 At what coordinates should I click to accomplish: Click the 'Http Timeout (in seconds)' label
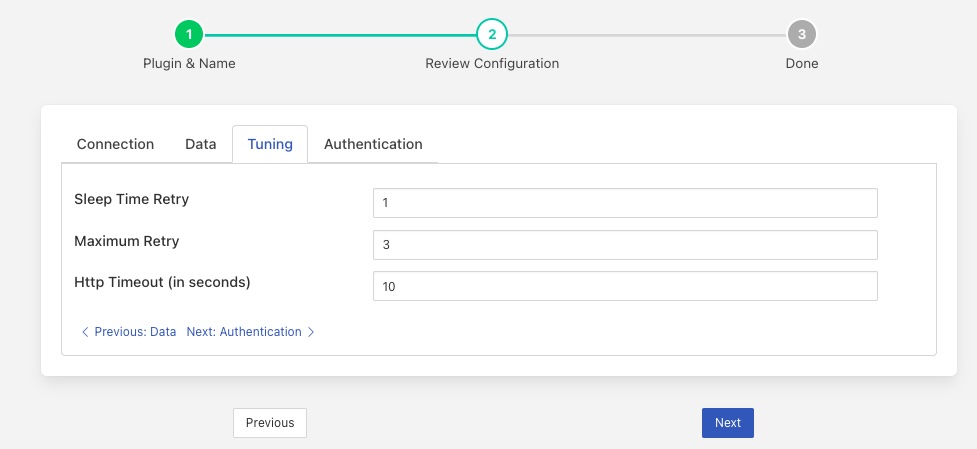point(162,282)
